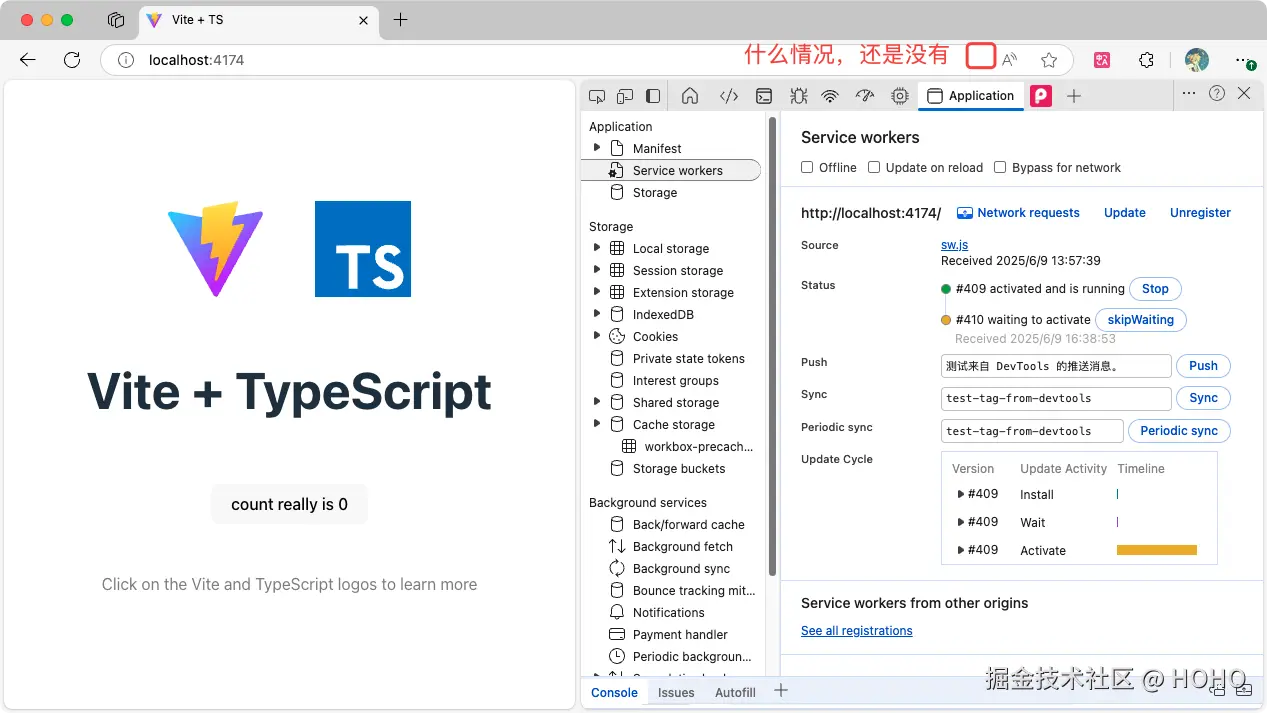This screenshot has width=1267, height=713.
Task: Expand Local storage arrow
Action: 597,248
